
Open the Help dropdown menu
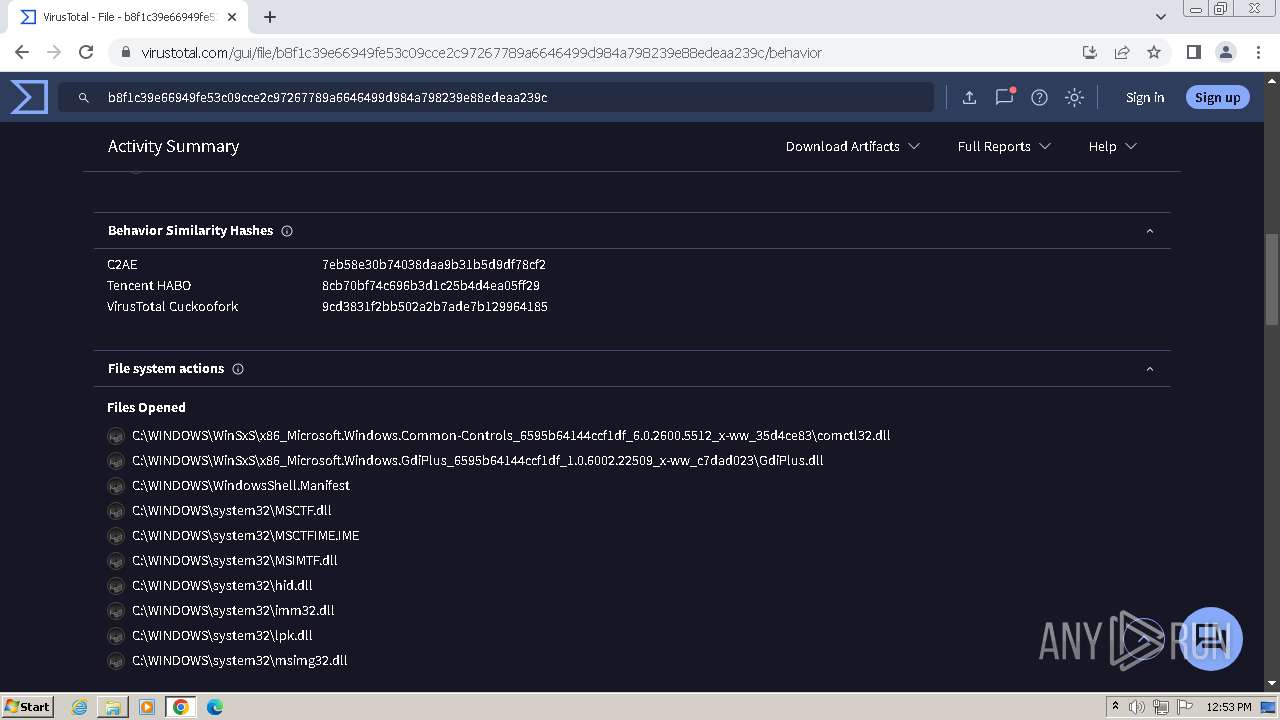[1113, 146]
